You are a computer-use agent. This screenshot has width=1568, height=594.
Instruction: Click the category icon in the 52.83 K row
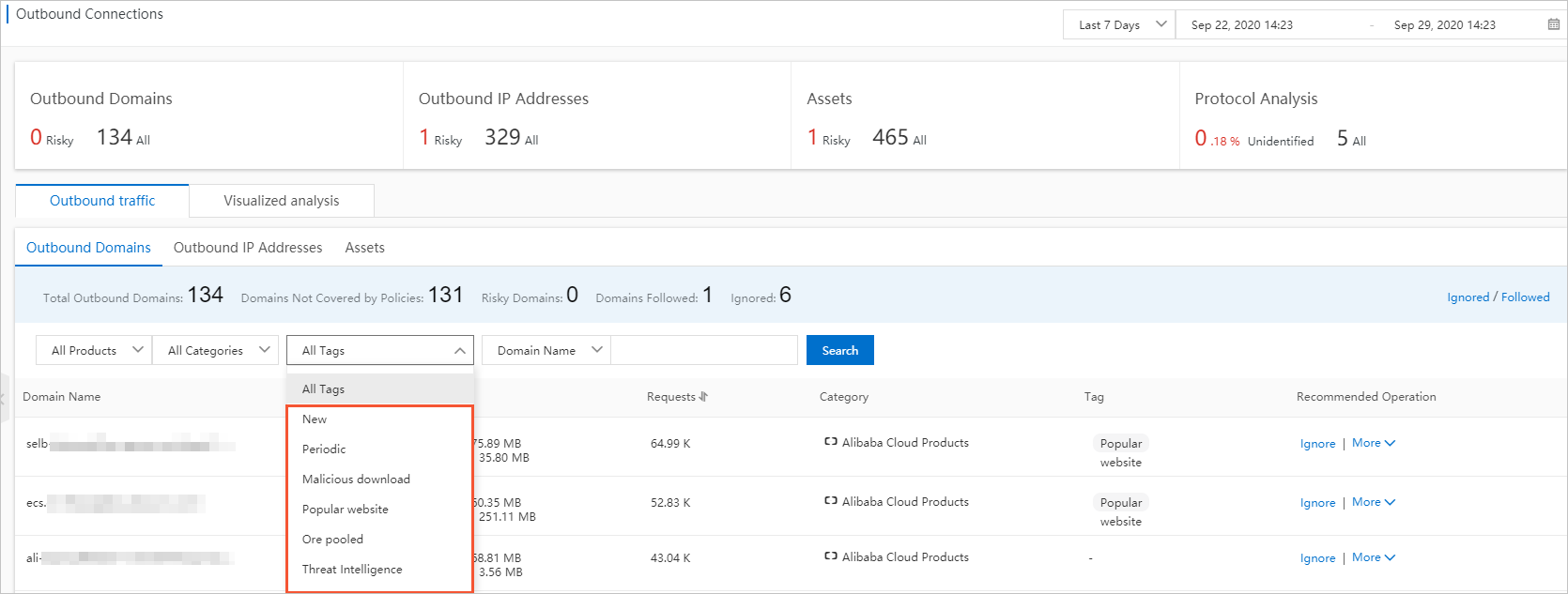click(x=830, y=501)
